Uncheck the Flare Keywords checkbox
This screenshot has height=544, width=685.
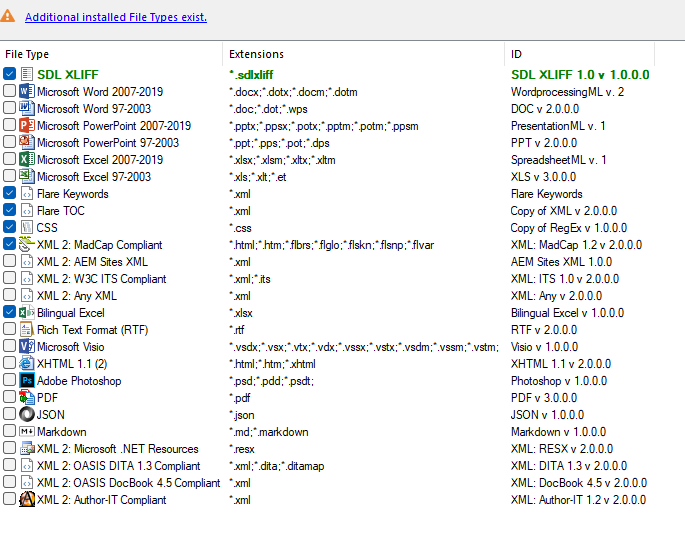pos(9,193)
